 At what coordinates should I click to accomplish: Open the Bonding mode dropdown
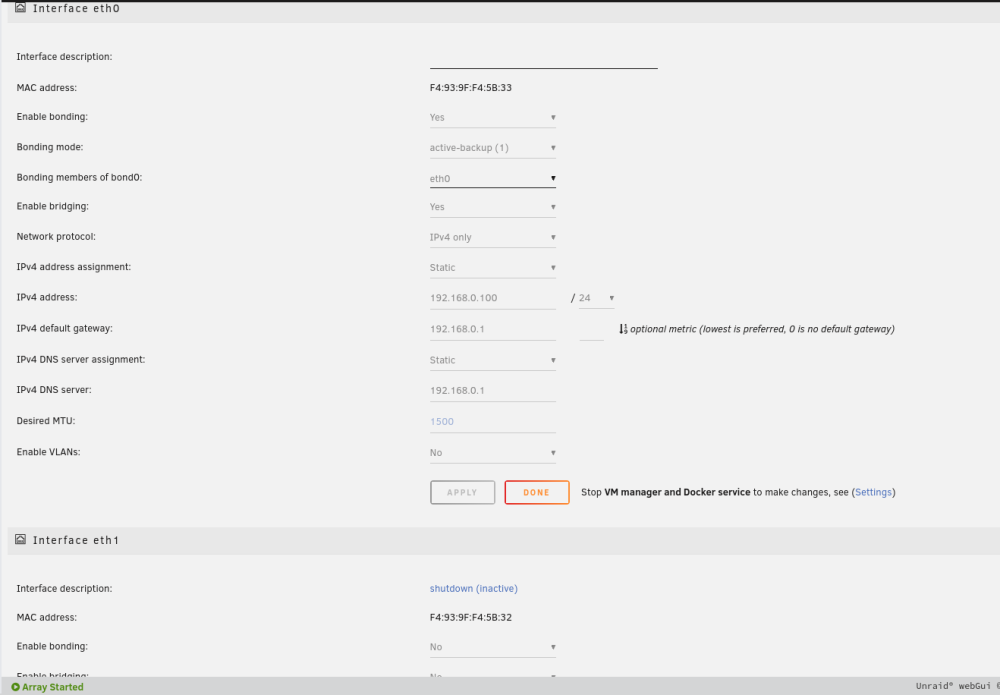point(492,148)
